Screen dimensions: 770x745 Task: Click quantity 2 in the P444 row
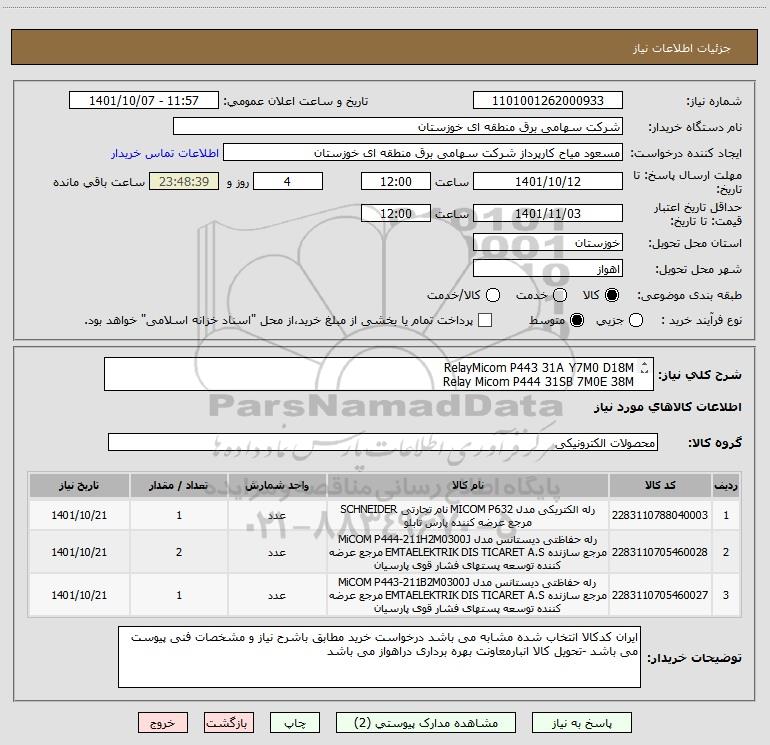179,552
